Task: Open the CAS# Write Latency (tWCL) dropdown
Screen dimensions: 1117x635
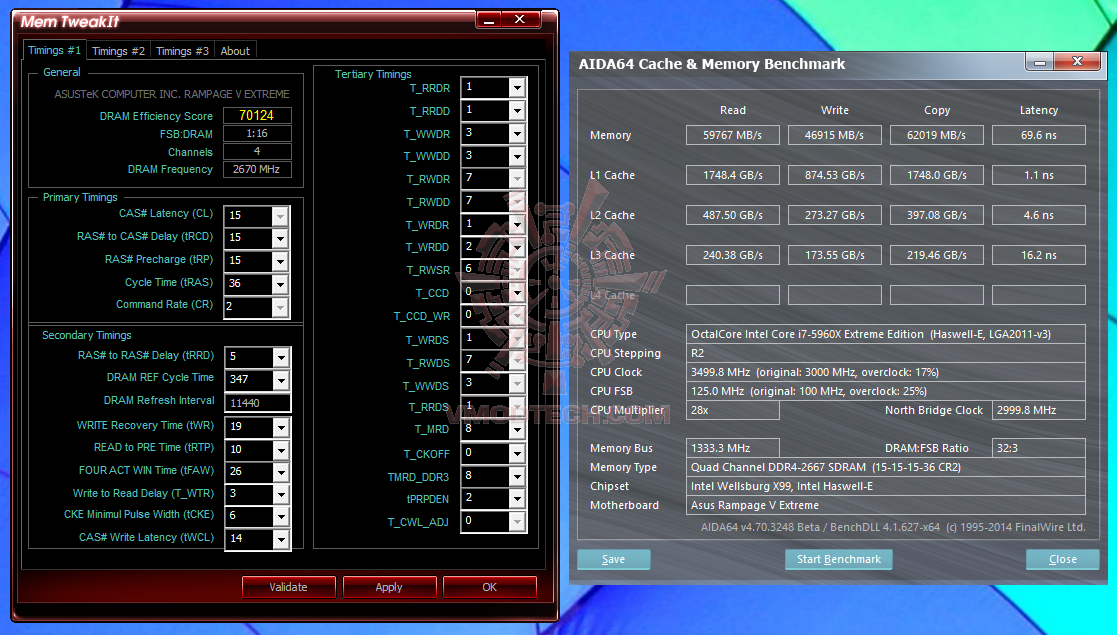Action: (x=281, y=539)
